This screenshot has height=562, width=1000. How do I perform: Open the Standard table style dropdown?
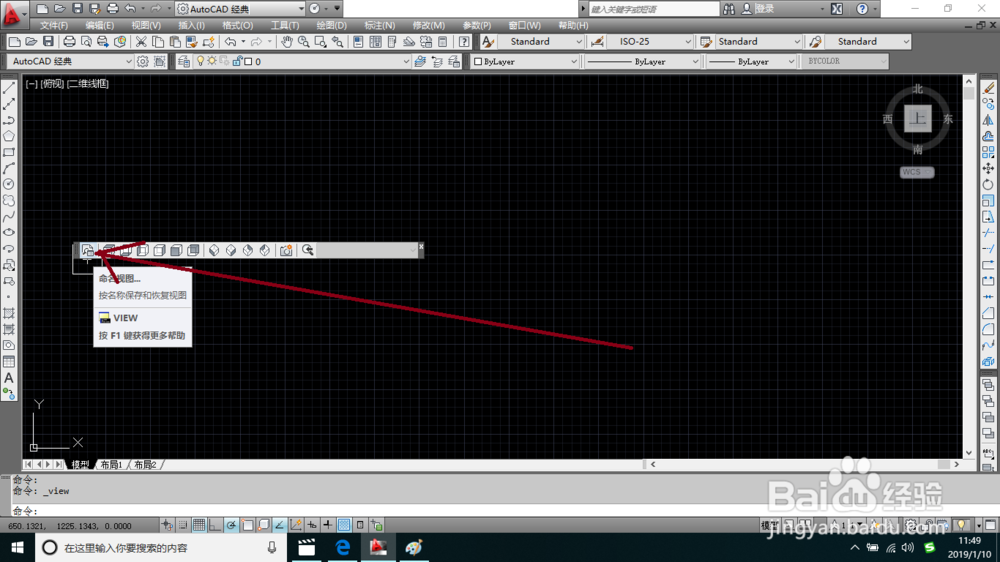(x=758, y=41)
